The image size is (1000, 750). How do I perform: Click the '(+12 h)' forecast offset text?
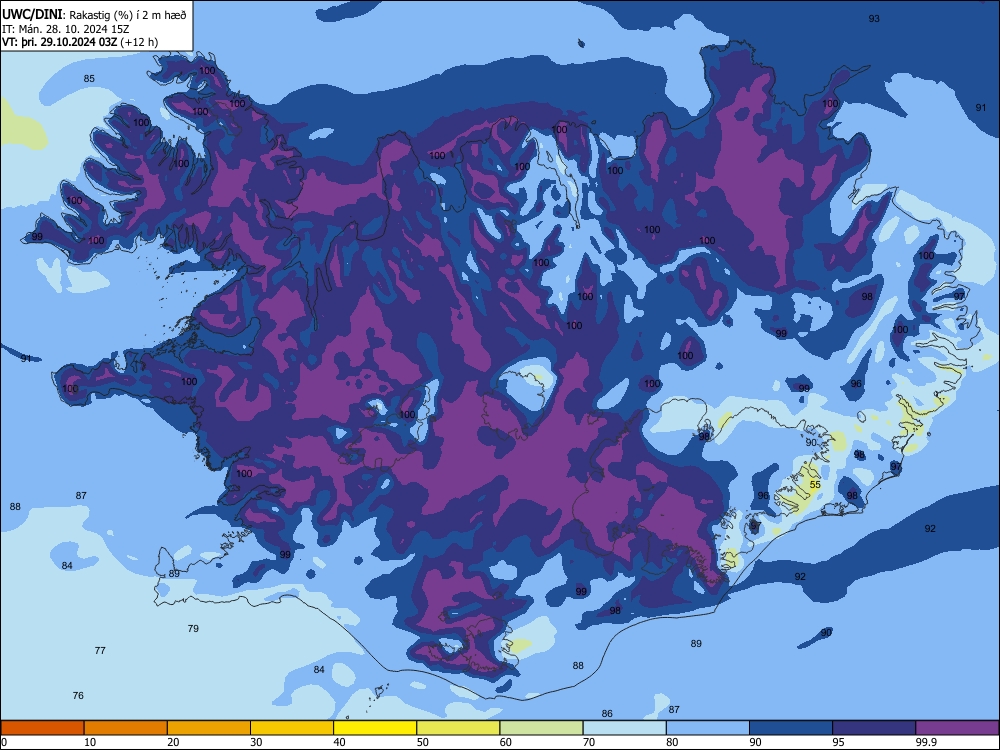(x=139, y=42)
